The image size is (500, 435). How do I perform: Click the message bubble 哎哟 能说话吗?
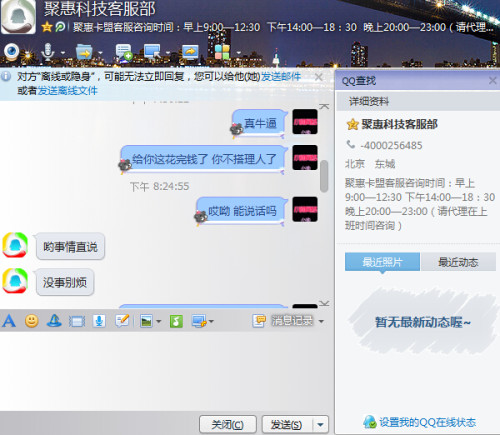point(242,211)
